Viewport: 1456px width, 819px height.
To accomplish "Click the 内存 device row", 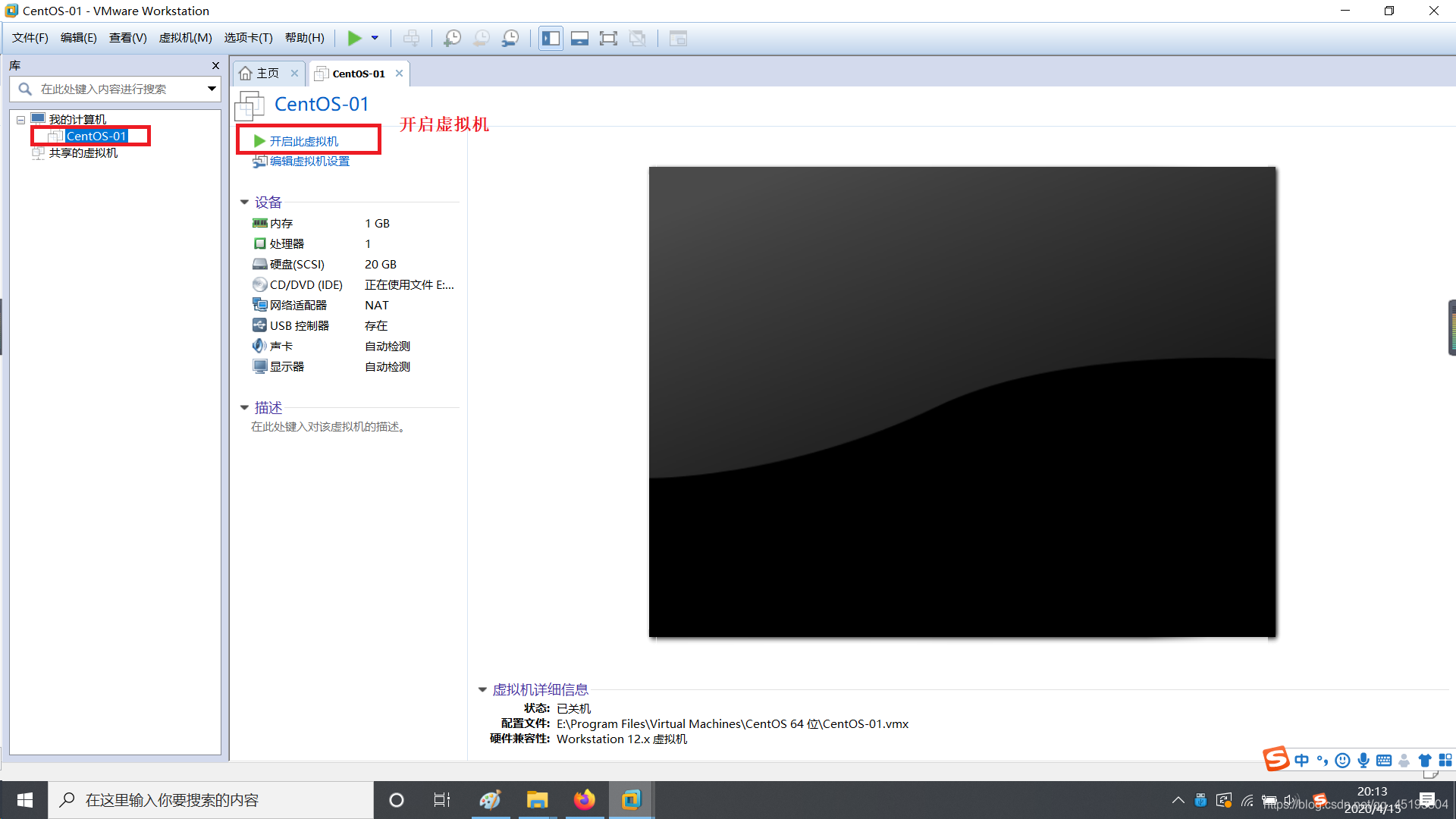I will [355, 224].
